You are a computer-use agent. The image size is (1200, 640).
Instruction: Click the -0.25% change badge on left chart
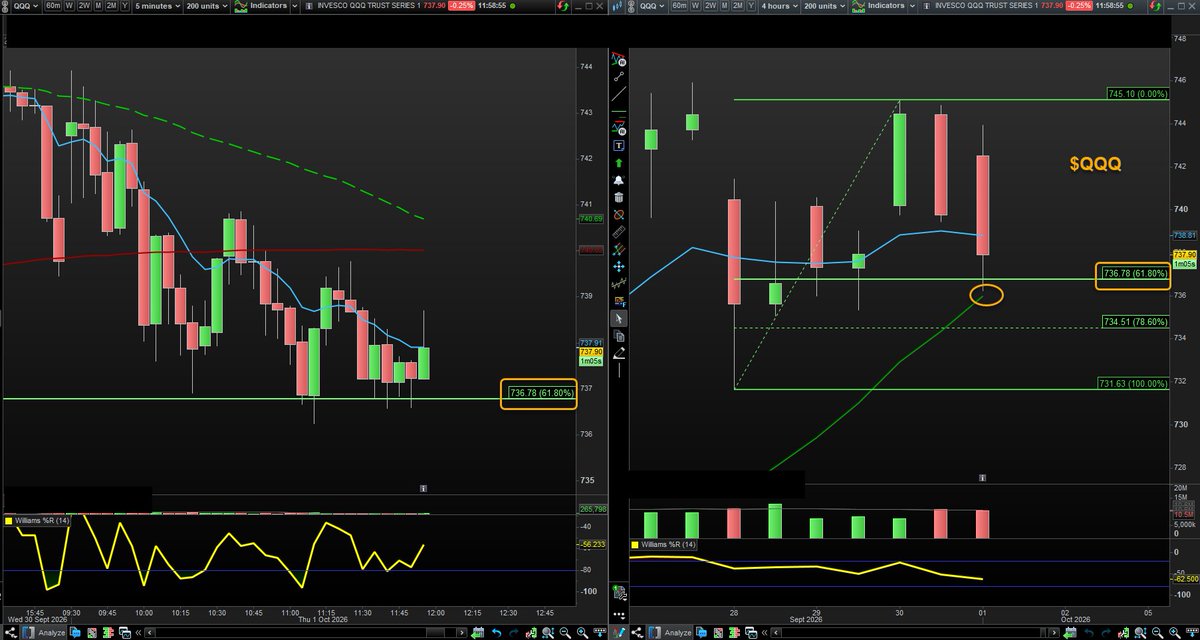coord(462,6)
